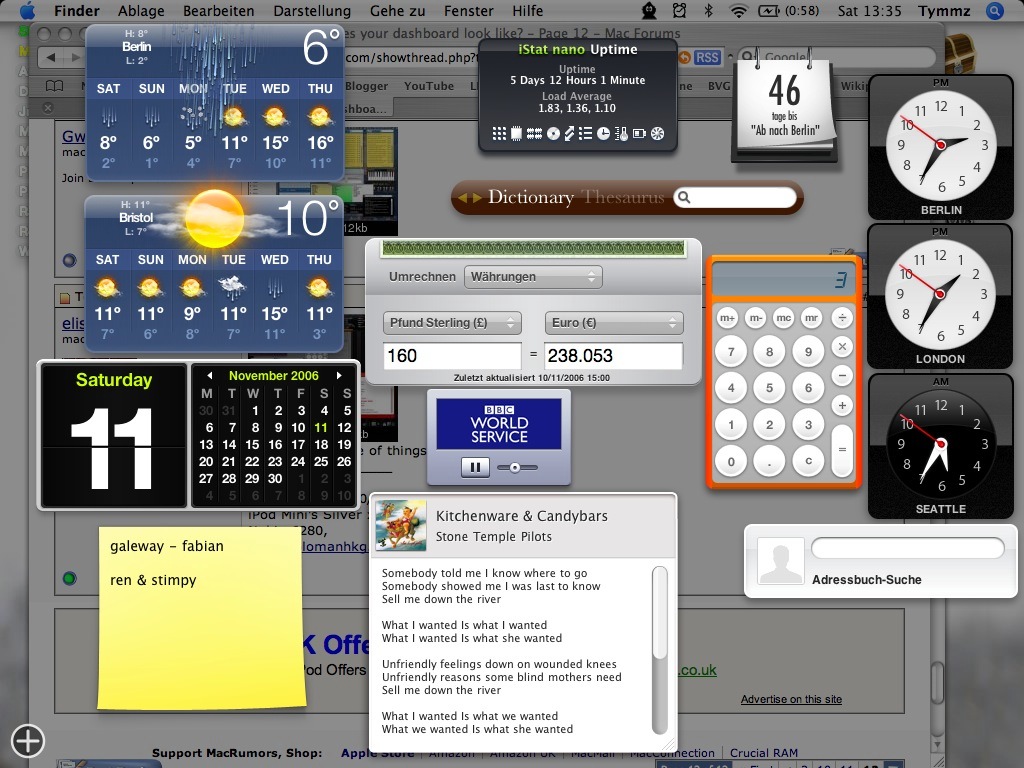This screenshot has width=1024, height=768.
Task: Open the Umrechnen Währungen dropdown
Action: click(533, 277)
